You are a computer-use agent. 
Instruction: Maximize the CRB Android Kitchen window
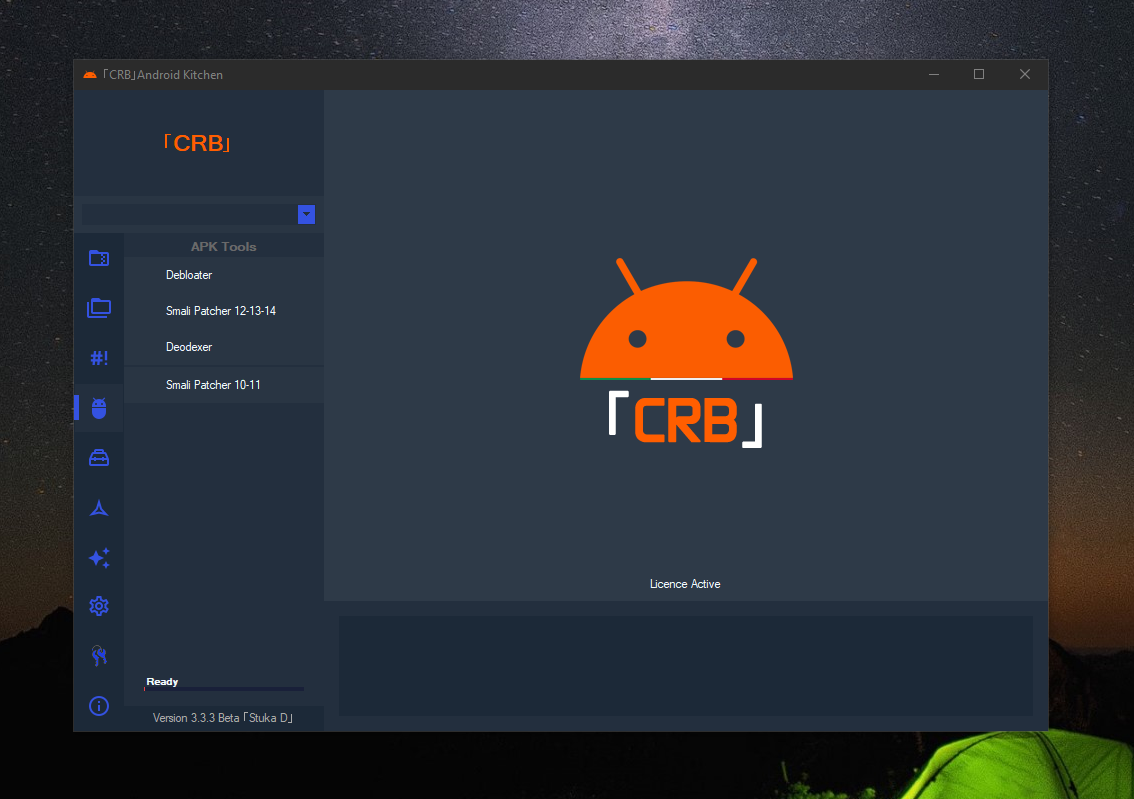coord(979,74)
